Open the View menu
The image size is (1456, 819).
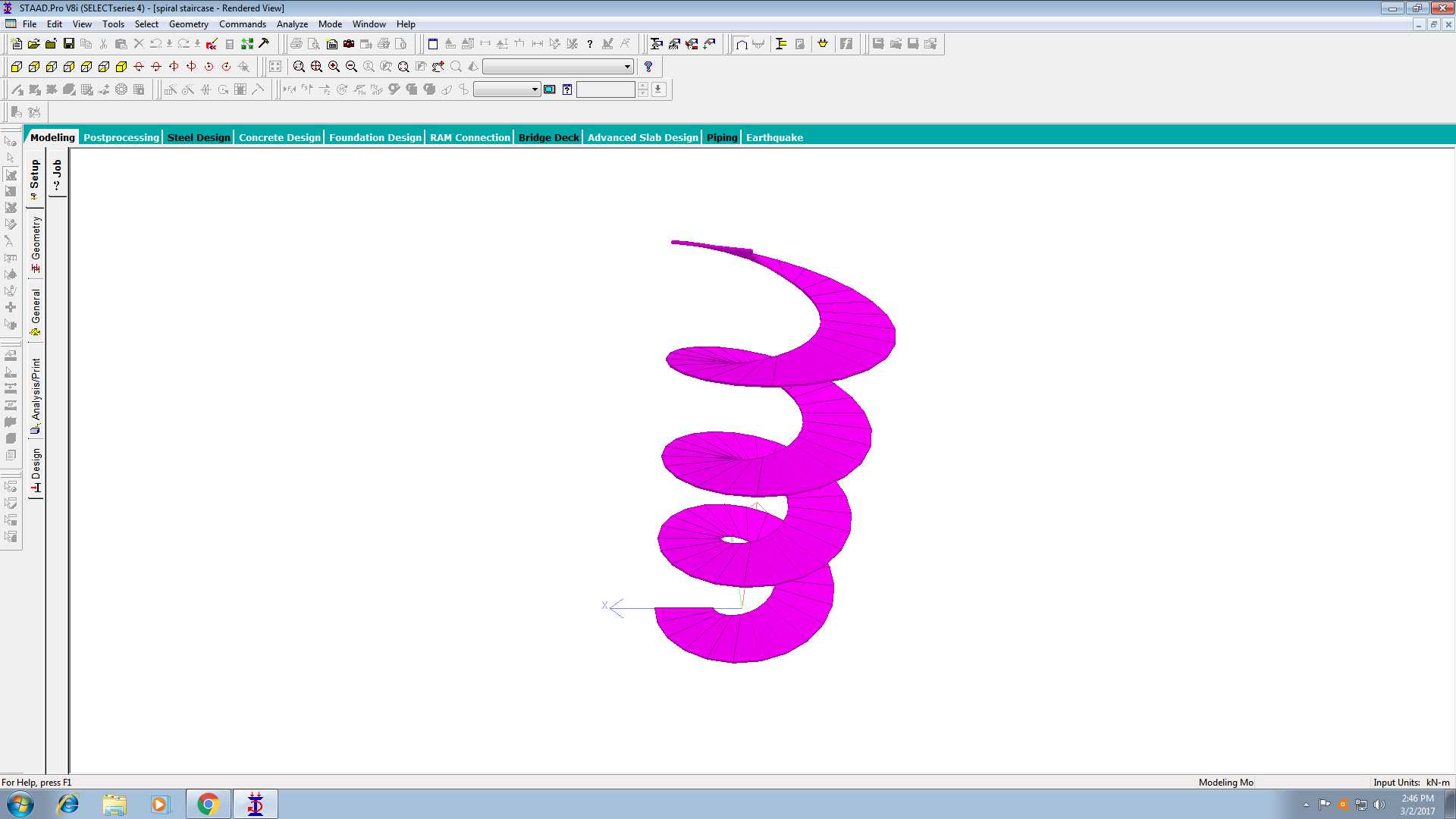(x=82, y=24)
